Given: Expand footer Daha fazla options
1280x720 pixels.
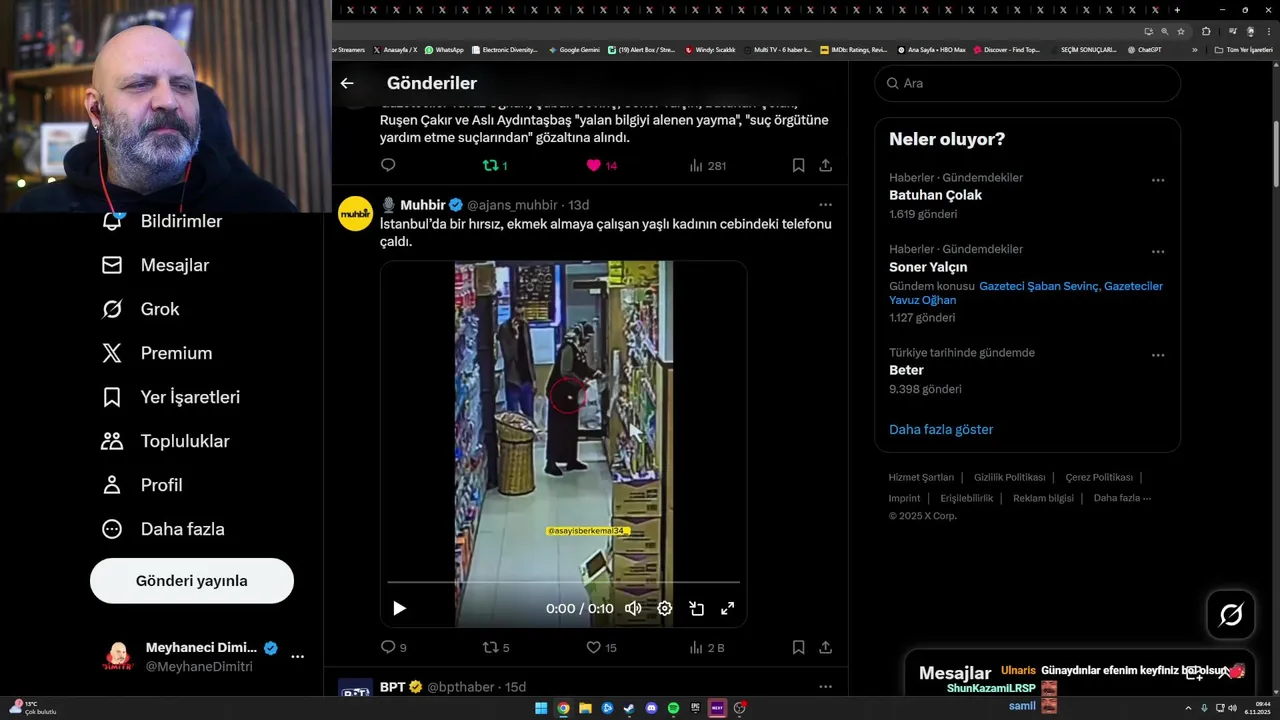Looking at the screenshot, I should [x=1122, y=498].
